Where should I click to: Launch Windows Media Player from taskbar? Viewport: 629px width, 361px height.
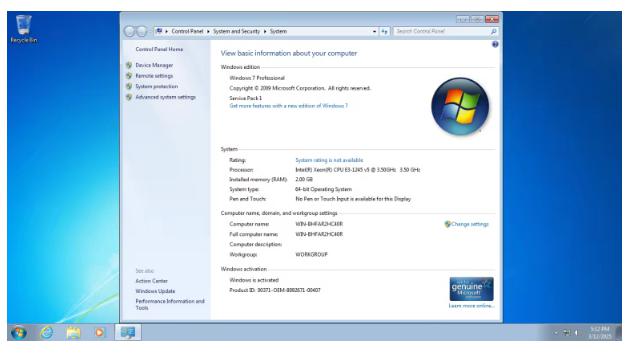point(99,333)
